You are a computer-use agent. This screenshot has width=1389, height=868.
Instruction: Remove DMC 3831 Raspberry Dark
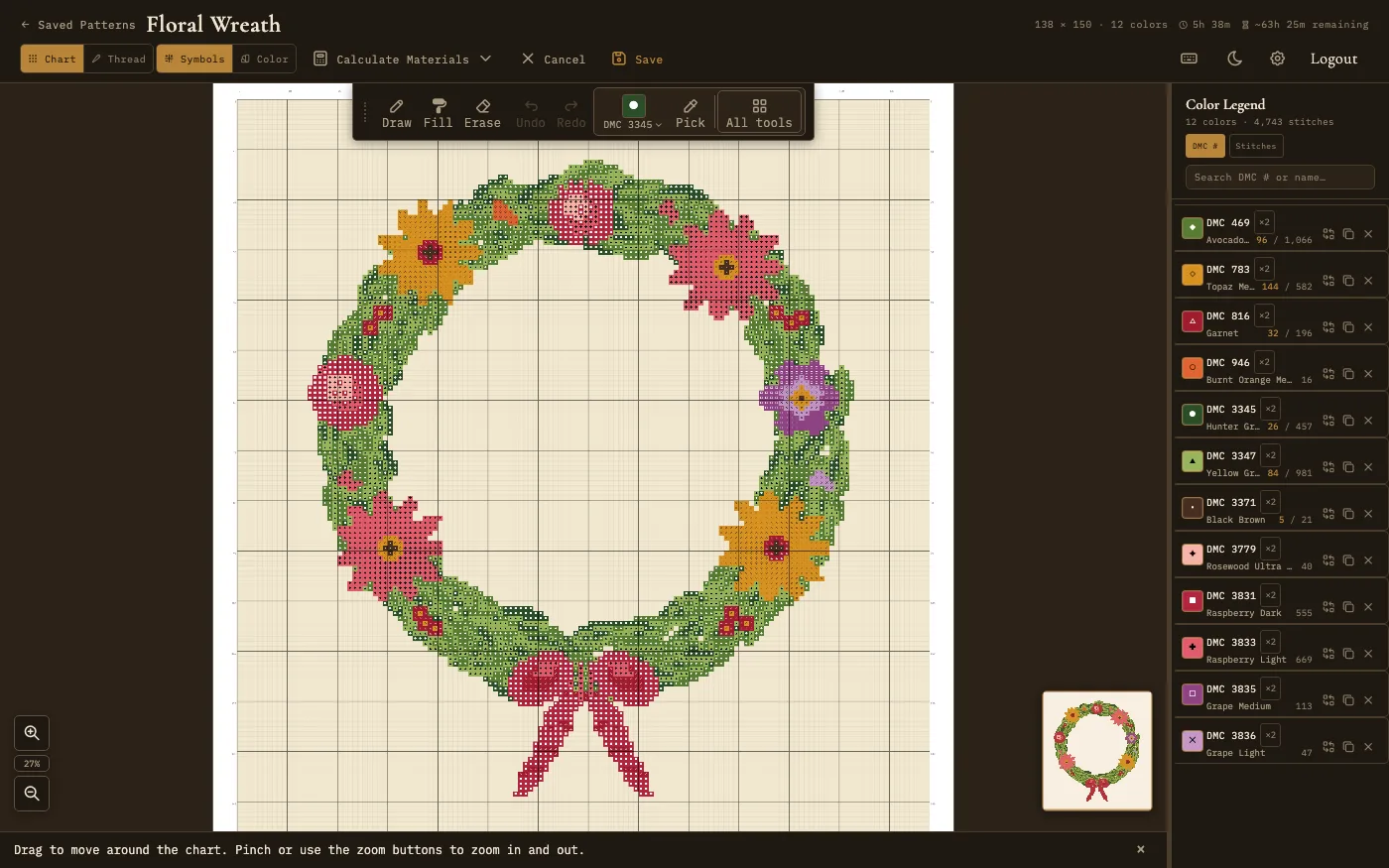(1367, 607)
